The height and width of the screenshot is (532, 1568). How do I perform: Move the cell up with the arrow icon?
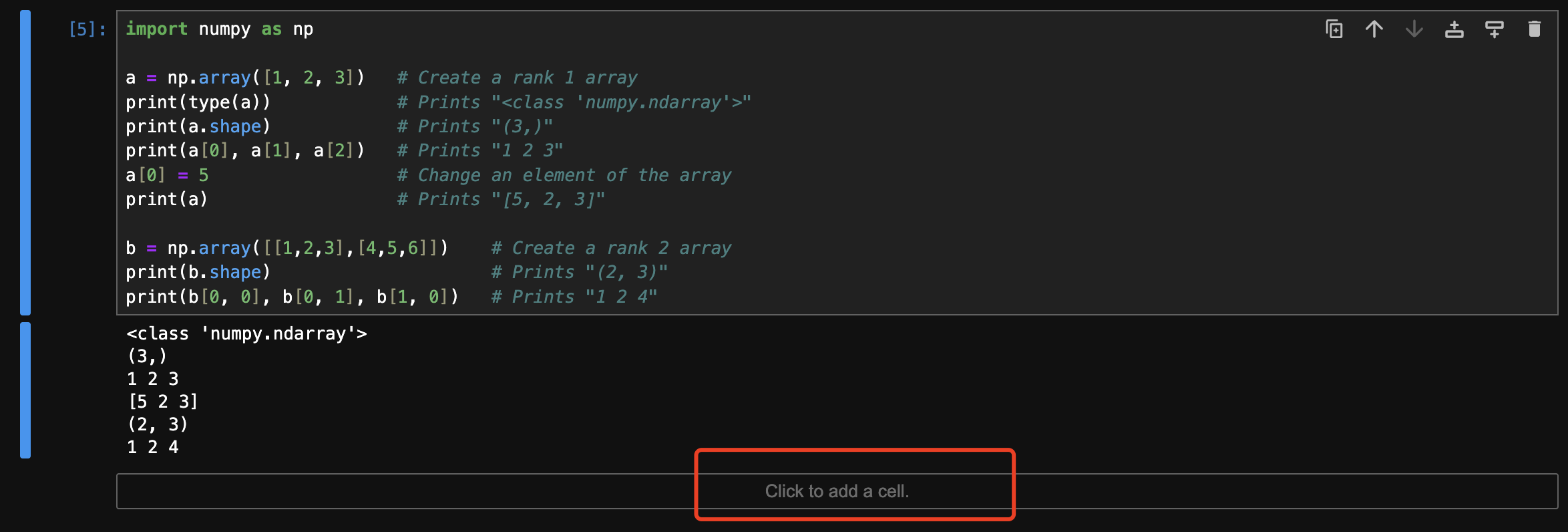pos(1374,29)
